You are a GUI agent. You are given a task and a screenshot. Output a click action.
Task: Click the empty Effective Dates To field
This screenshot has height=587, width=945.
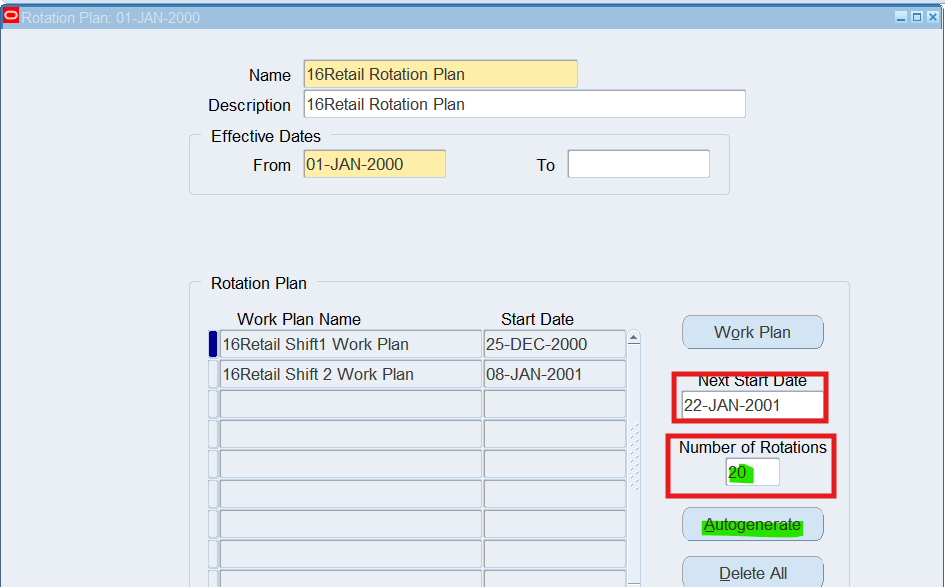click(x=638, y=164)
